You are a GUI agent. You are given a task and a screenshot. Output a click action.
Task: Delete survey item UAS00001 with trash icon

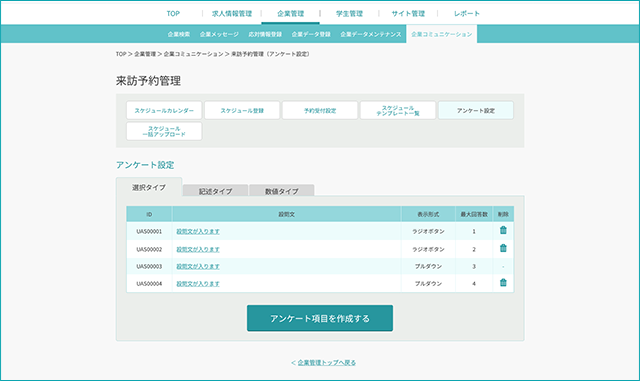pos(503,231)
